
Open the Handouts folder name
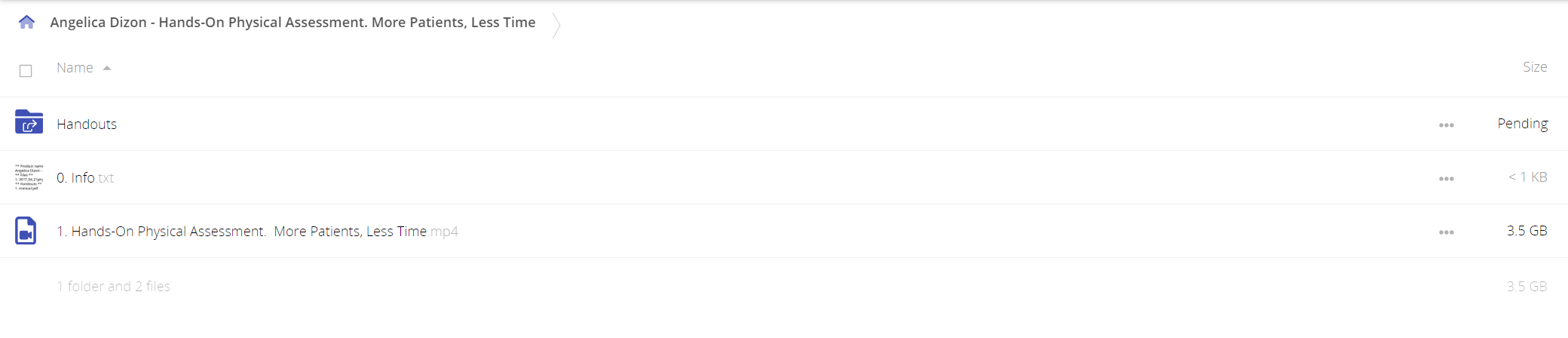(x=87, y=124)
